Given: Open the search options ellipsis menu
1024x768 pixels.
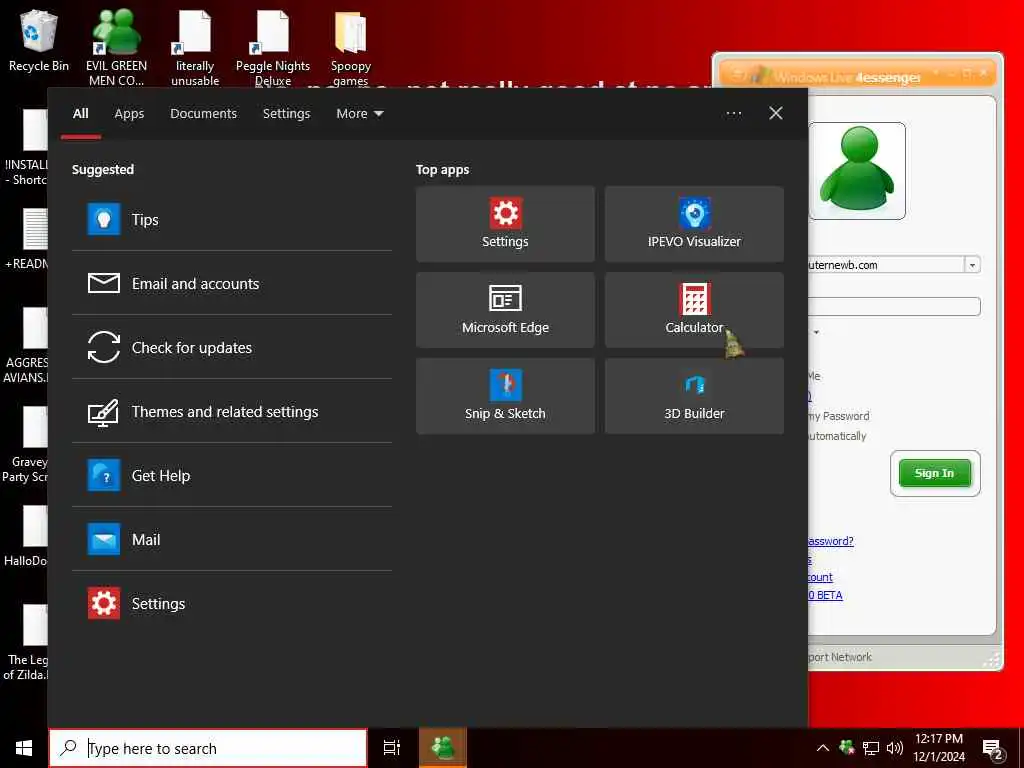Looking at the screenshot, I should click(734, 114).
